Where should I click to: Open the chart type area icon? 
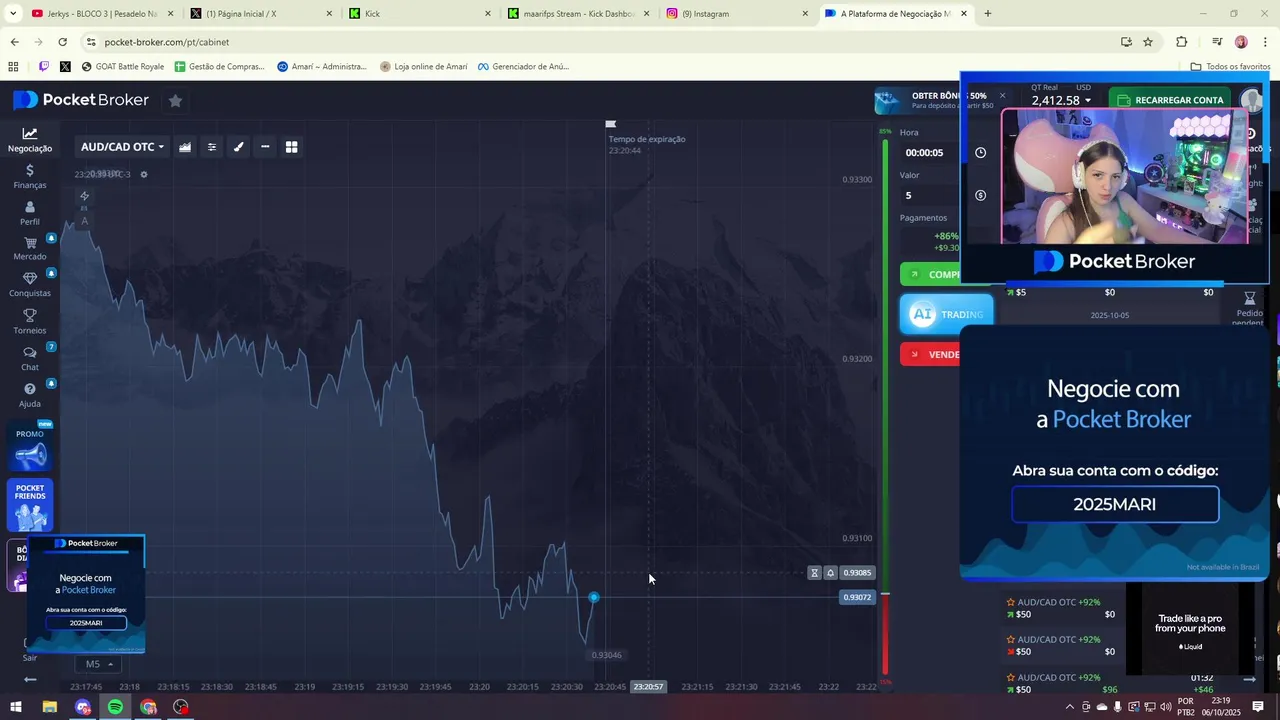point(185,147)
